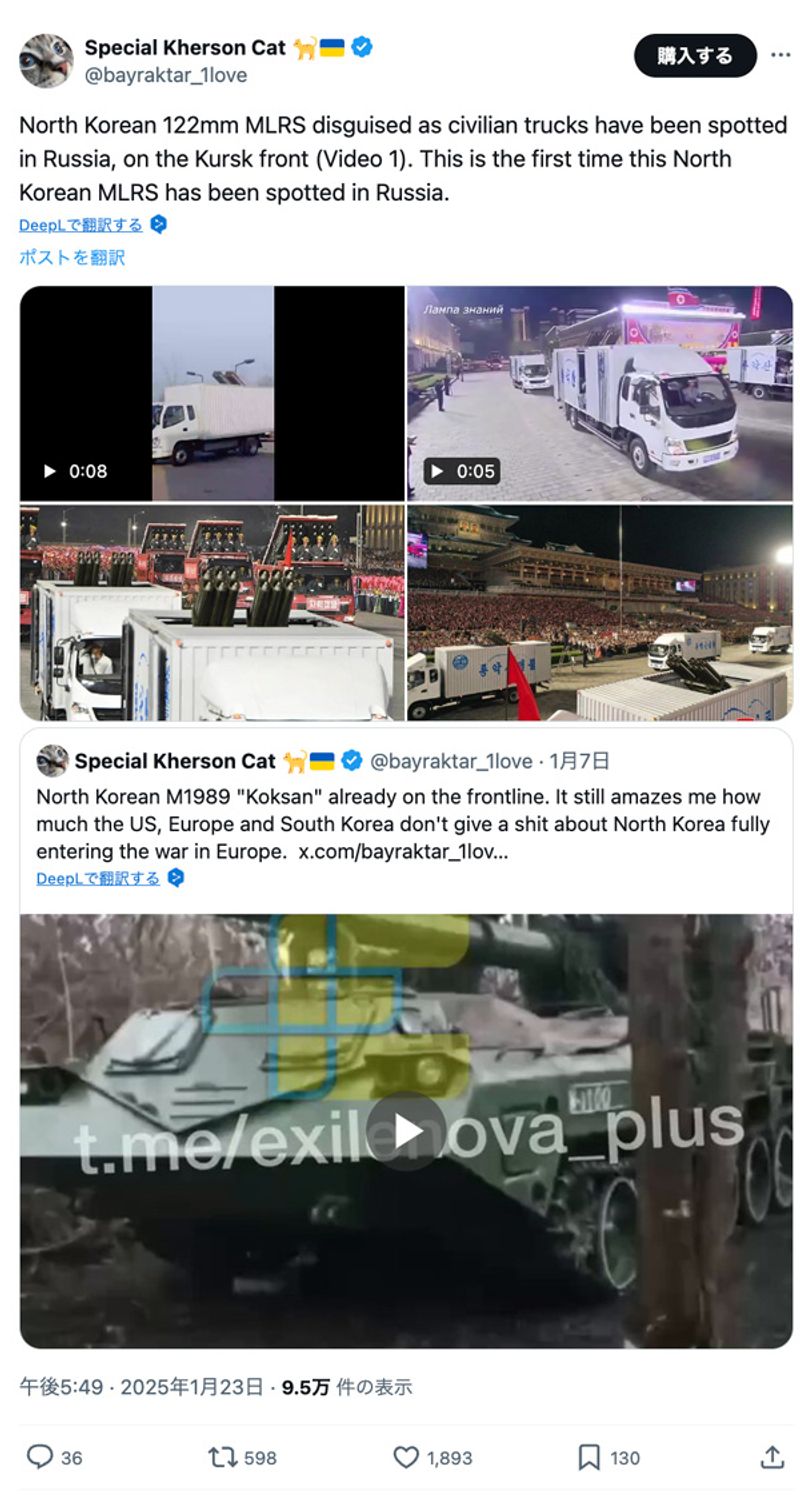Viewport: 800px width, 1500px height.
Task: Share the post via upload icon
Action: pyautogui.click(x=771, y=1457)
